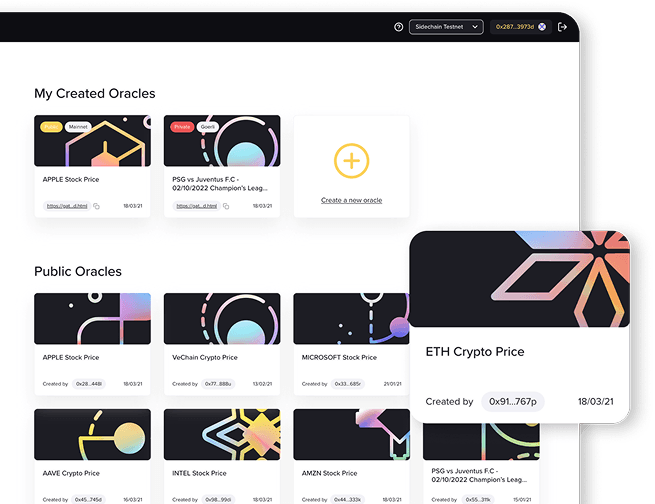Viewport: 655px width, 504px height.
Task: Click the Public tag on APPLE oracle
Action: (x=50, y=127)
